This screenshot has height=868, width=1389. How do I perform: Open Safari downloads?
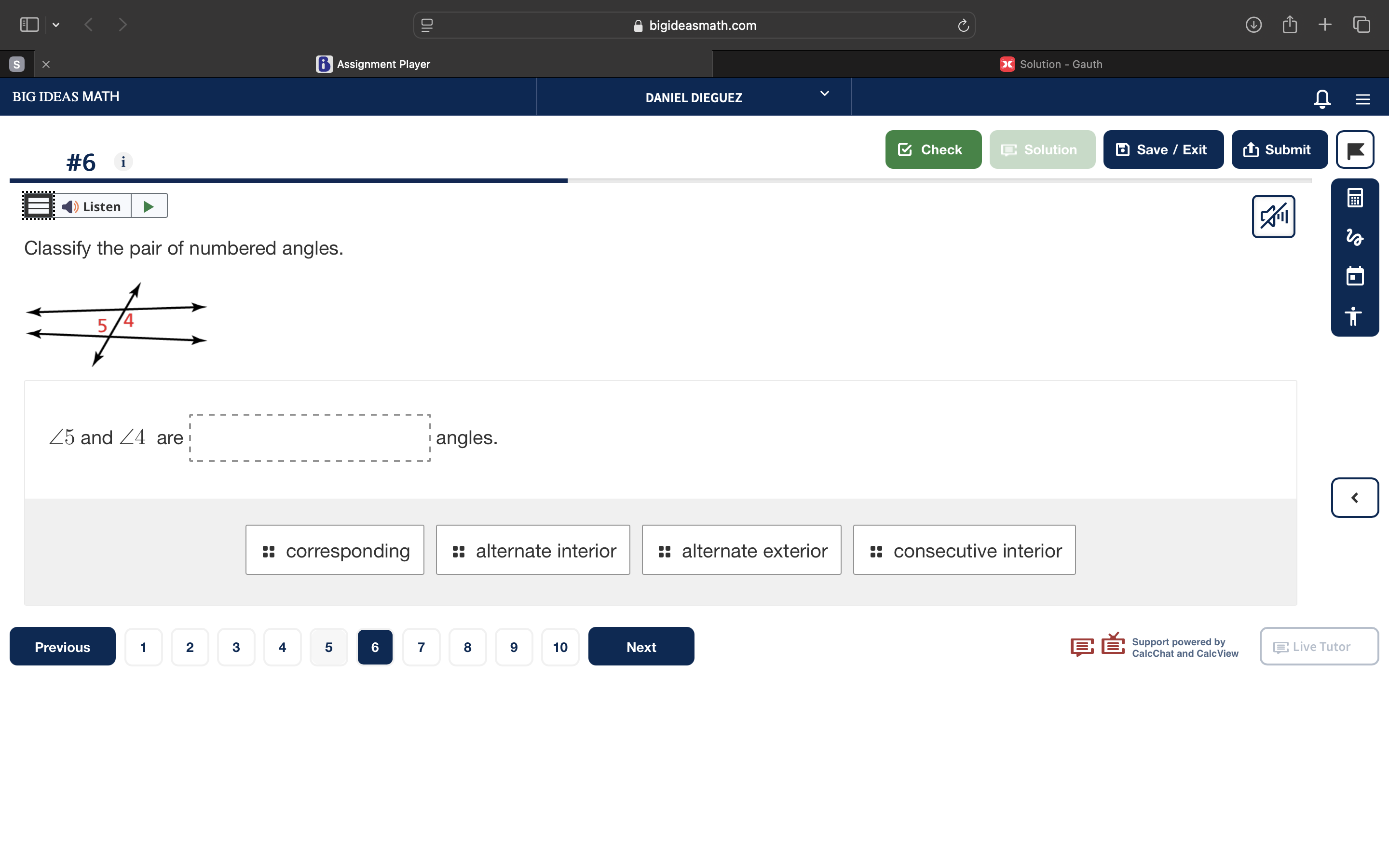[x=1253, y=25]
